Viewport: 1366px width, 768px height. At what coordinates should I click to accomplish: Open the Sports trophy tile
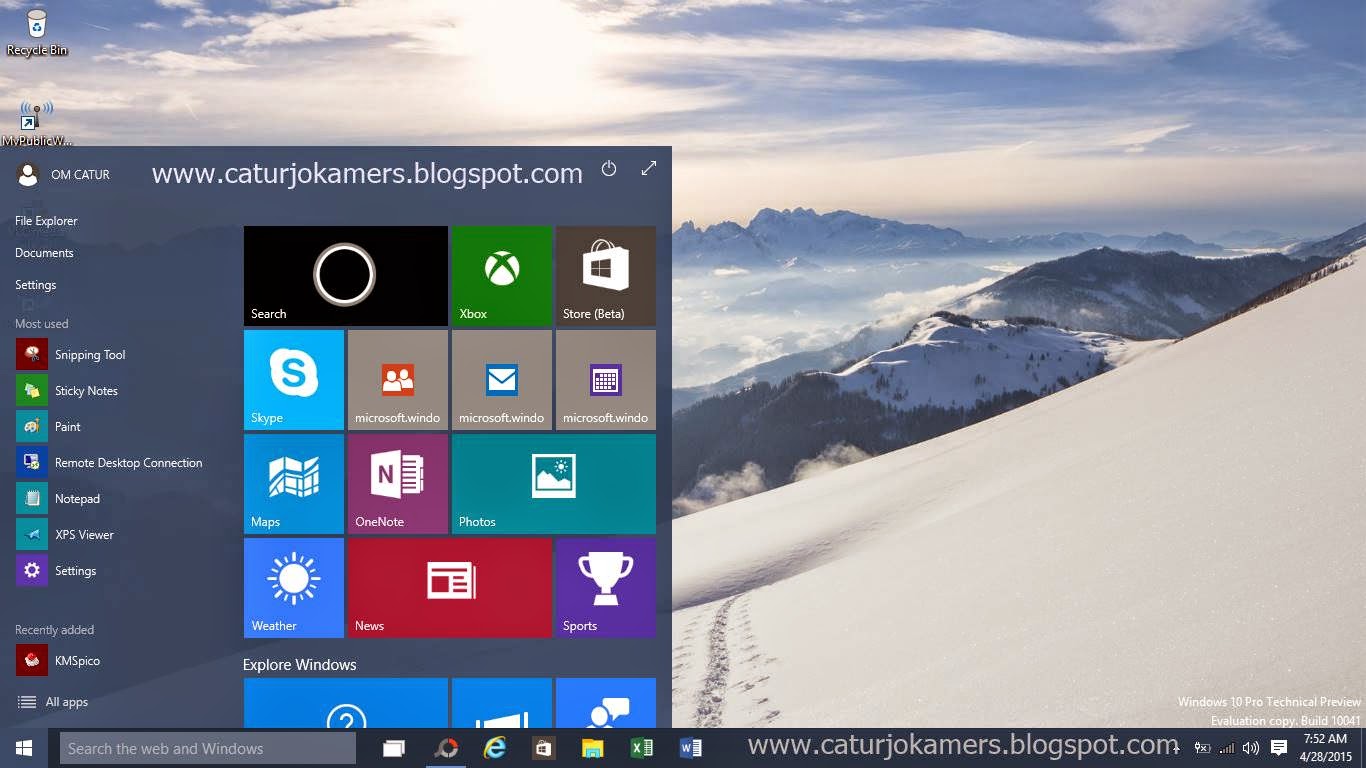(x=605, y=588)
